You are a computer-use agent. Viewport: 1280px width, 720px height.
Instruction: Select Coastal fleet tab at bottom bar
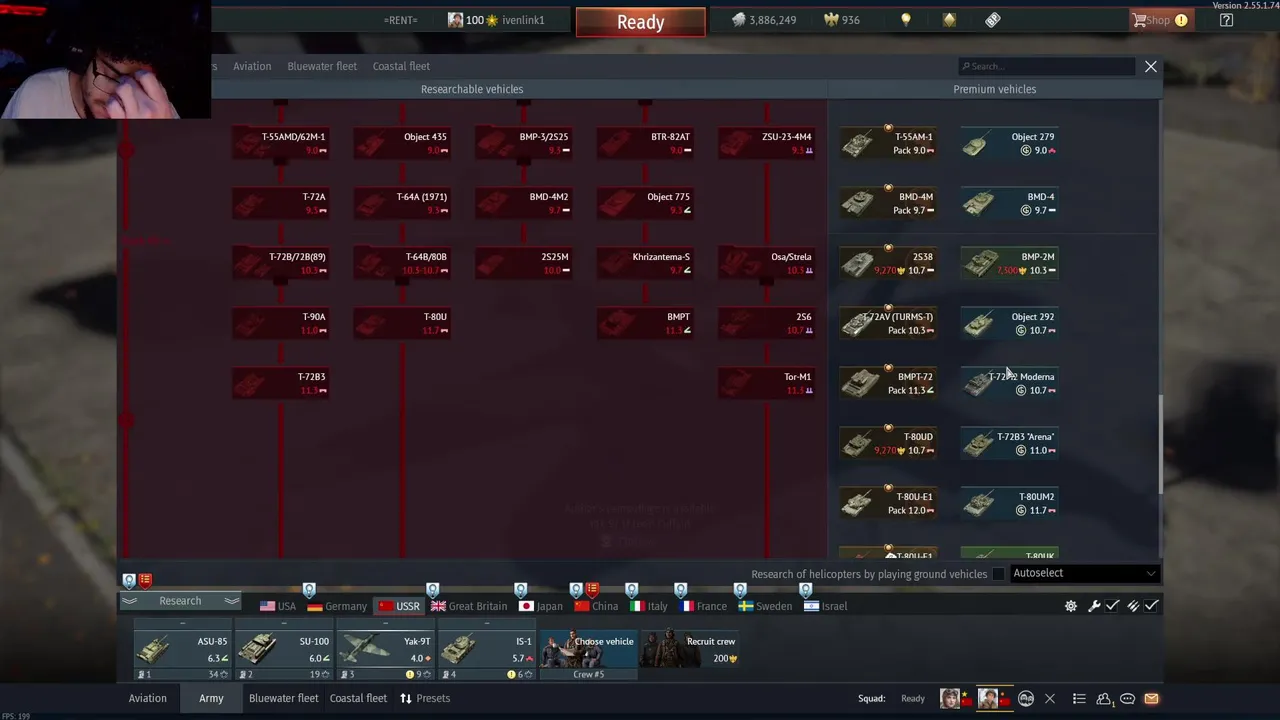point(358,698)
